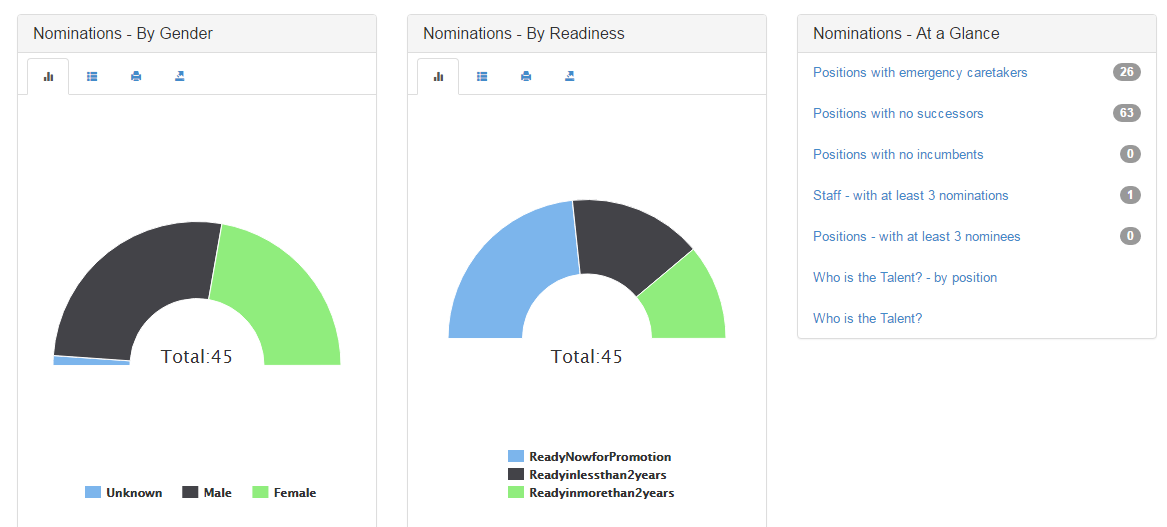Toggle Readyinlessthan2years legend entry
Viewport: 1167px width, 527px height.
587,474
